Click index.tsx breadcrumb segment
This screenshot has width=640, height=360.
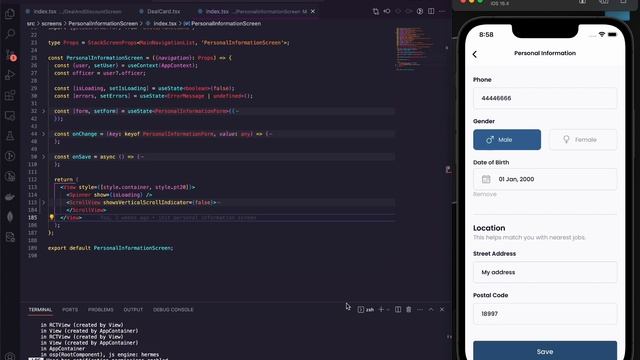(165, 23)
